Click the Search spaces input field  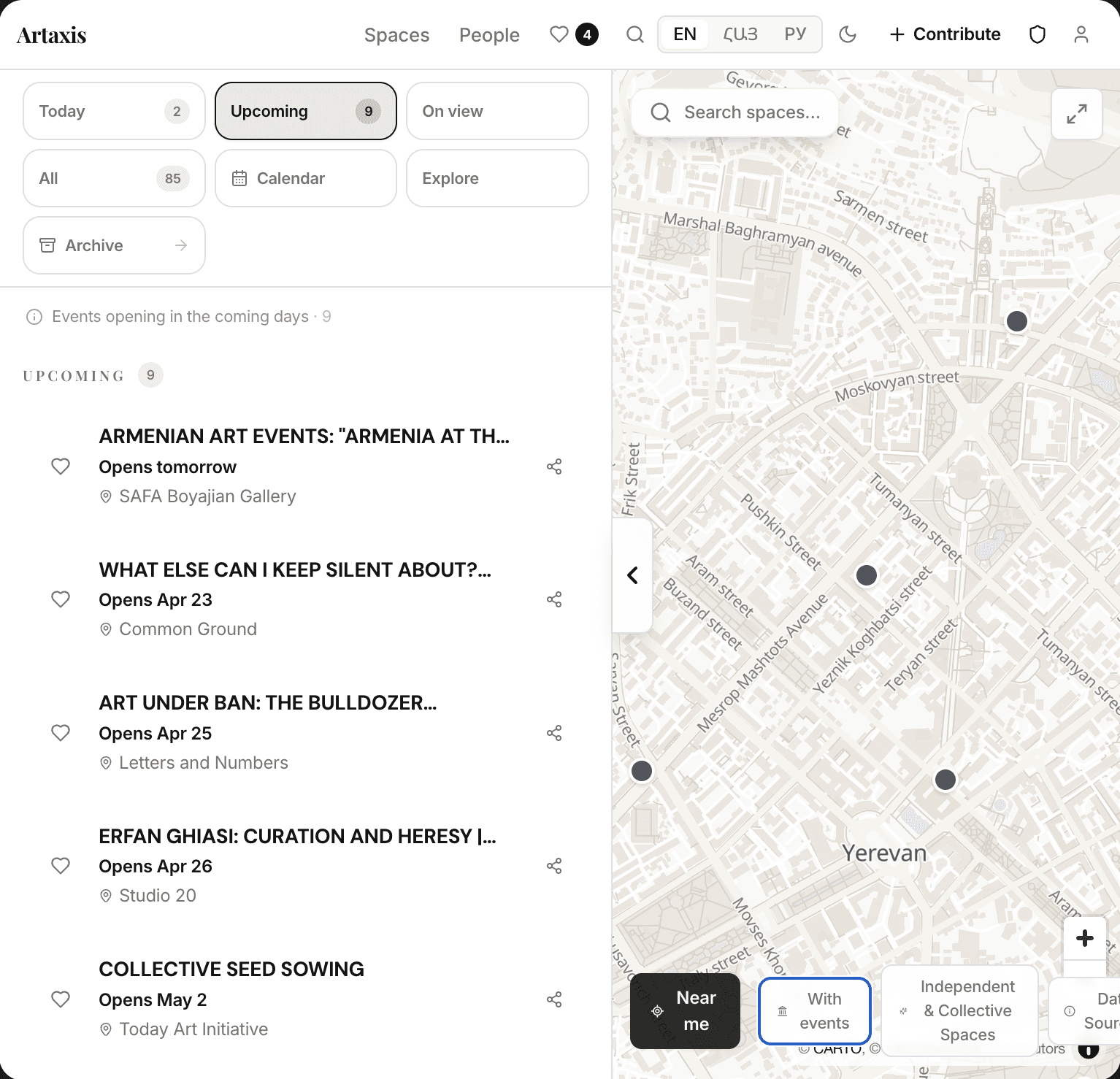pos(751,112)
